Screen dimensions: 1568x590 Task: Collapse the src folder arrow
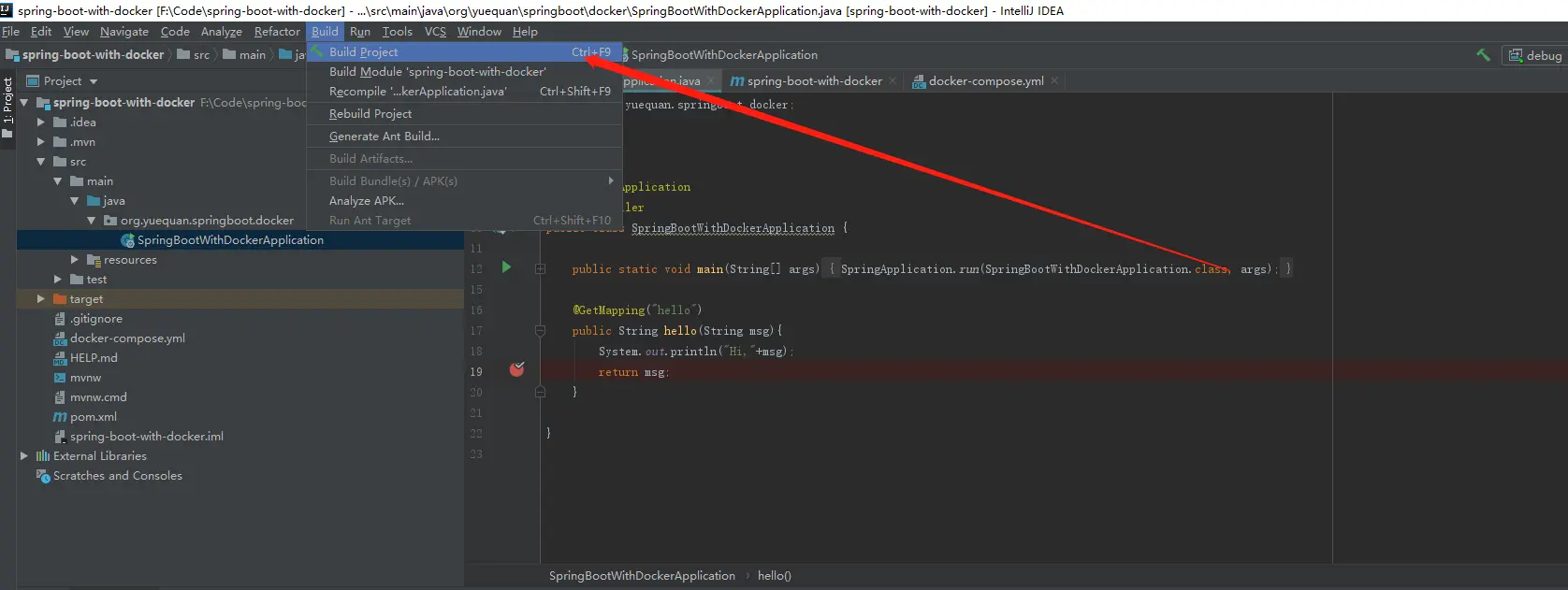(40, 162)
